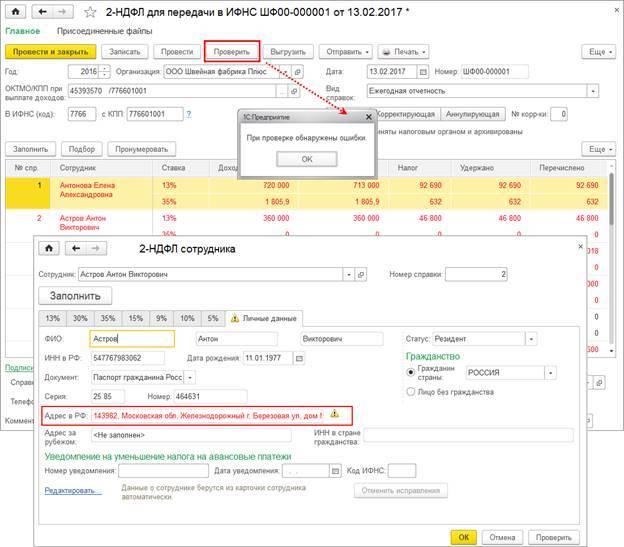
Task: Click warning icon in Адрес в РФ field
Action: [335, 413]
